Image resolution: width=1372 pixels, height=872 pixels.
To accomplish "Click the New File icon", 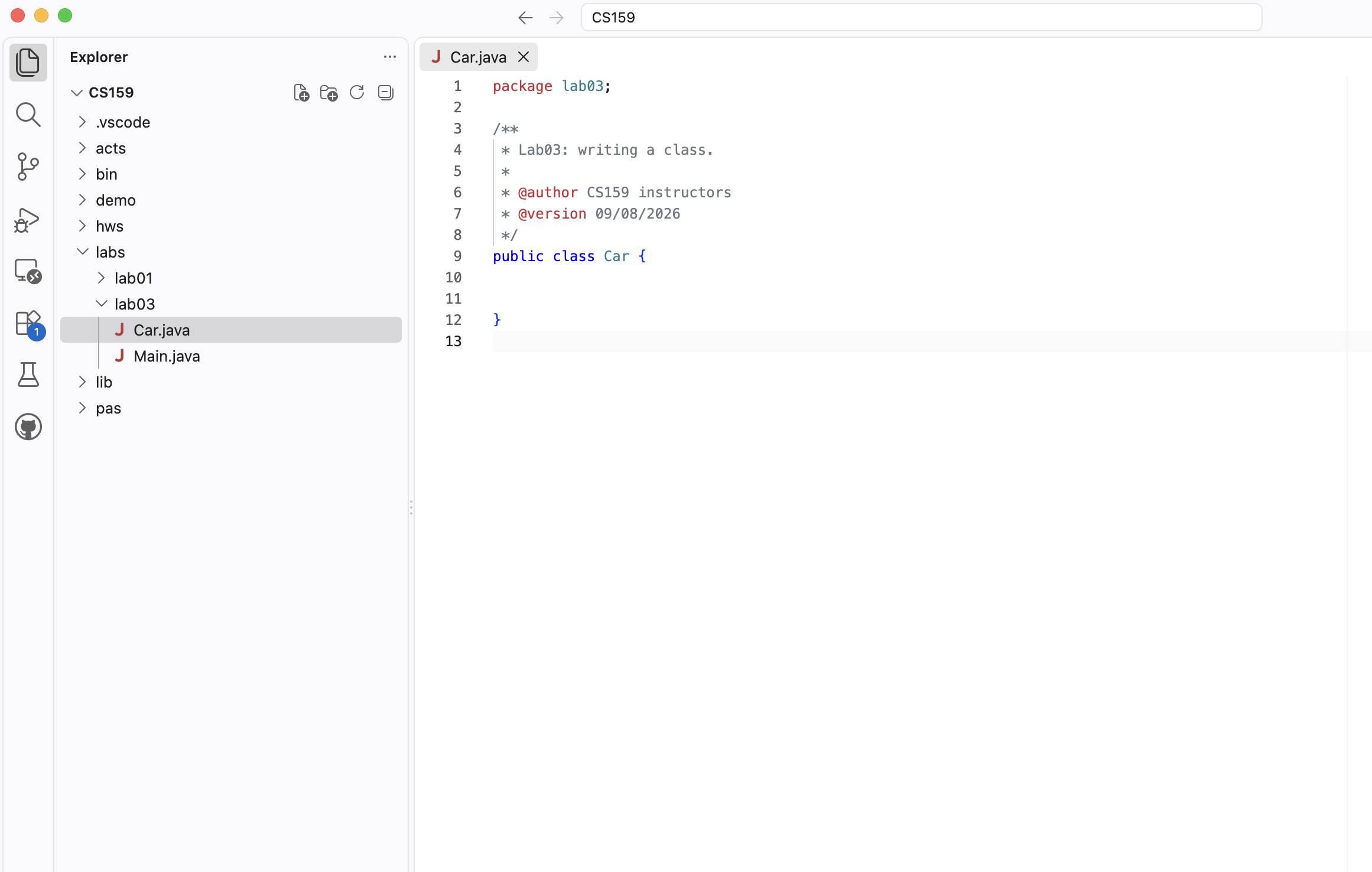I will 301,93.
